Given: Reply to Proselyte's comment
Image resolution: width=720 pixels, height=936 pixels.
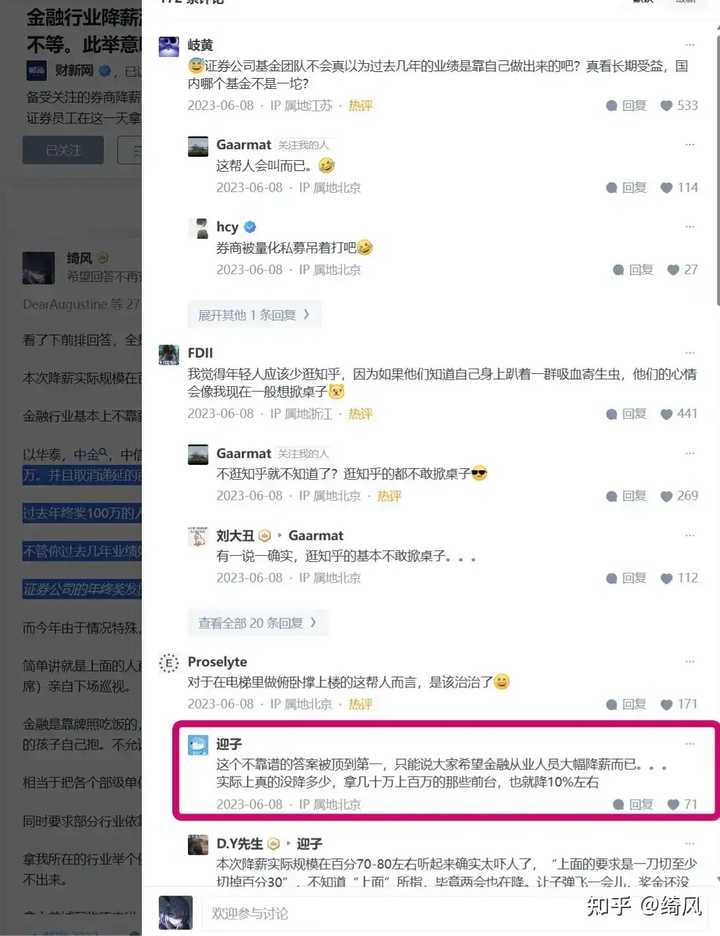Looking at the screenshot, I should click(x=626, y=704).
